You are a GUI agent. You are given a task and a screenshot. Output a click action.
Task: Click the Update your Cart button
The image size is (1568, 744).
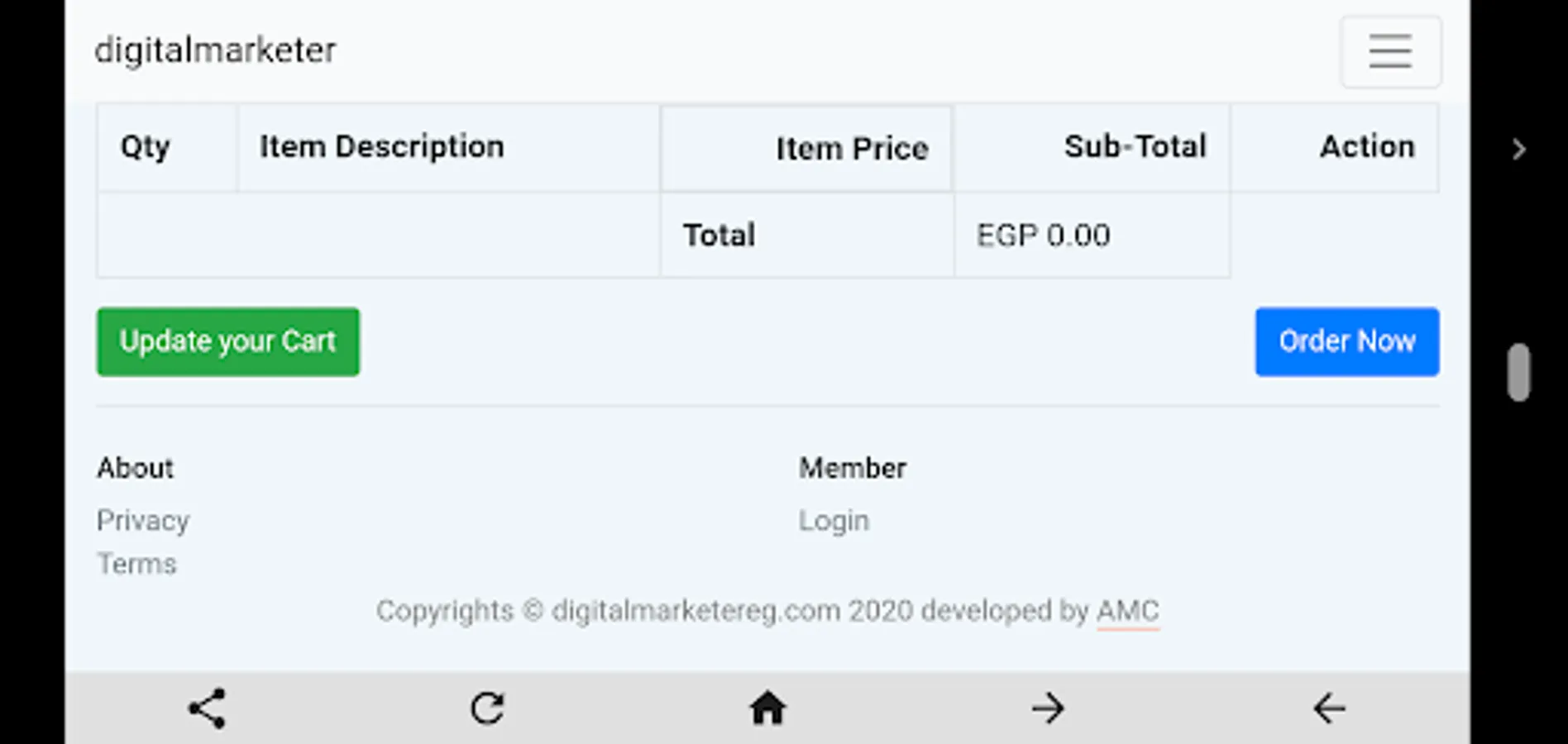click(x=228, y=341)
